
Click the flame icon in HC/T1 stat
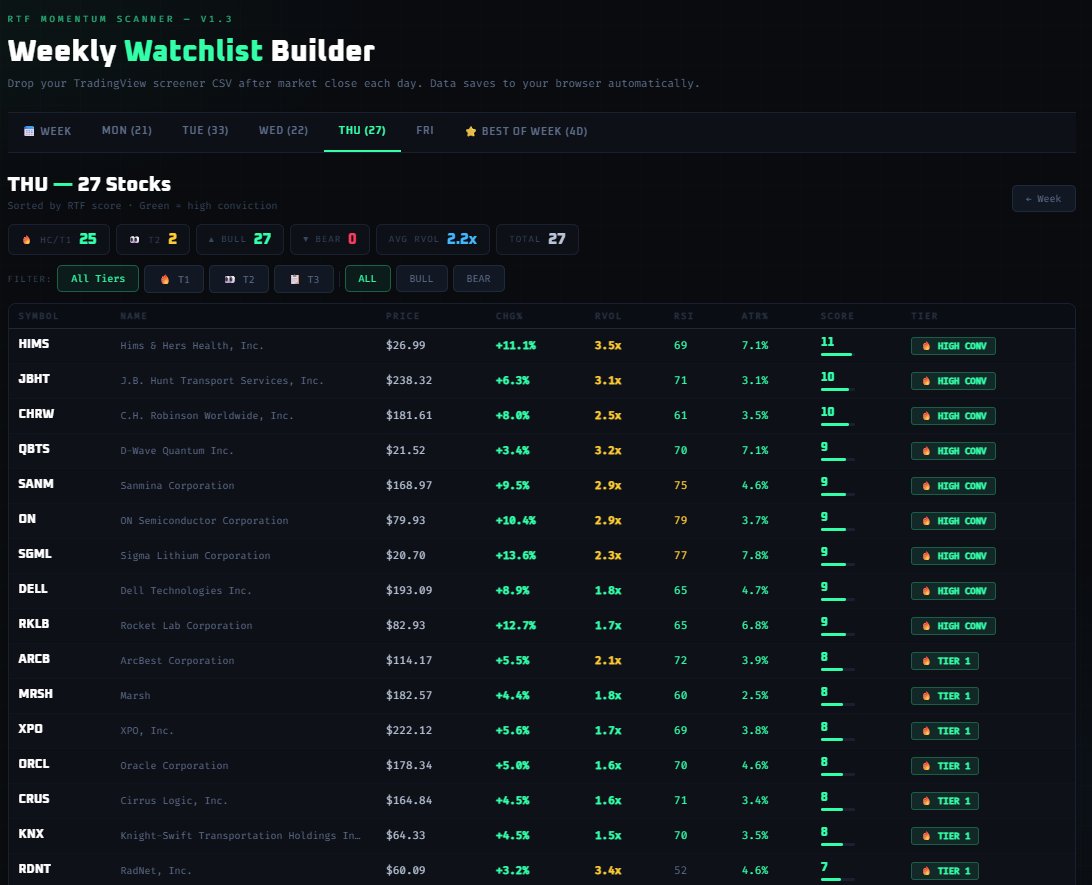[x=26, y=240]
